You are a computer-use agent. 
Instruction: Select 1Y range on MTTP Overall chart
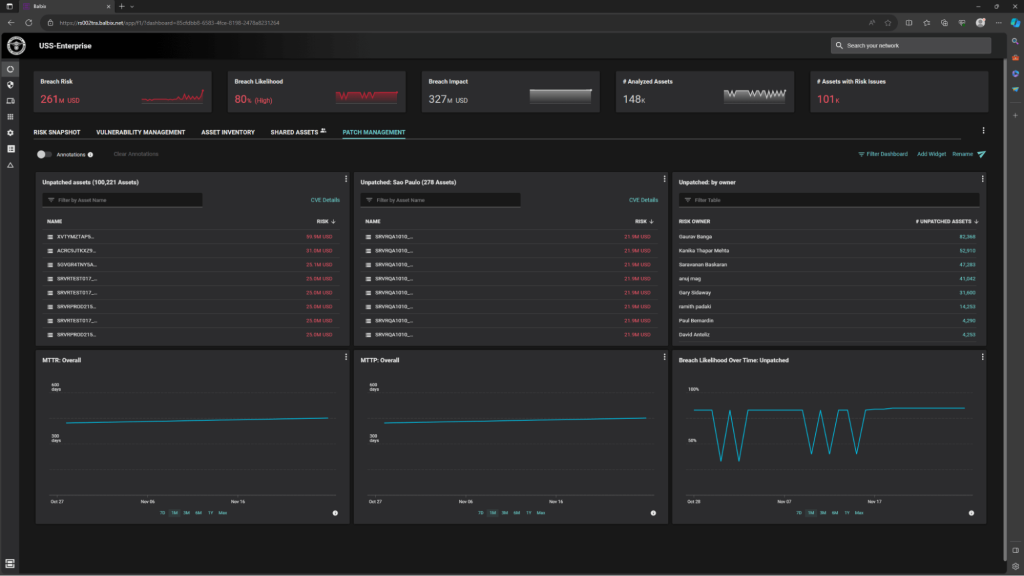point(529,513)
